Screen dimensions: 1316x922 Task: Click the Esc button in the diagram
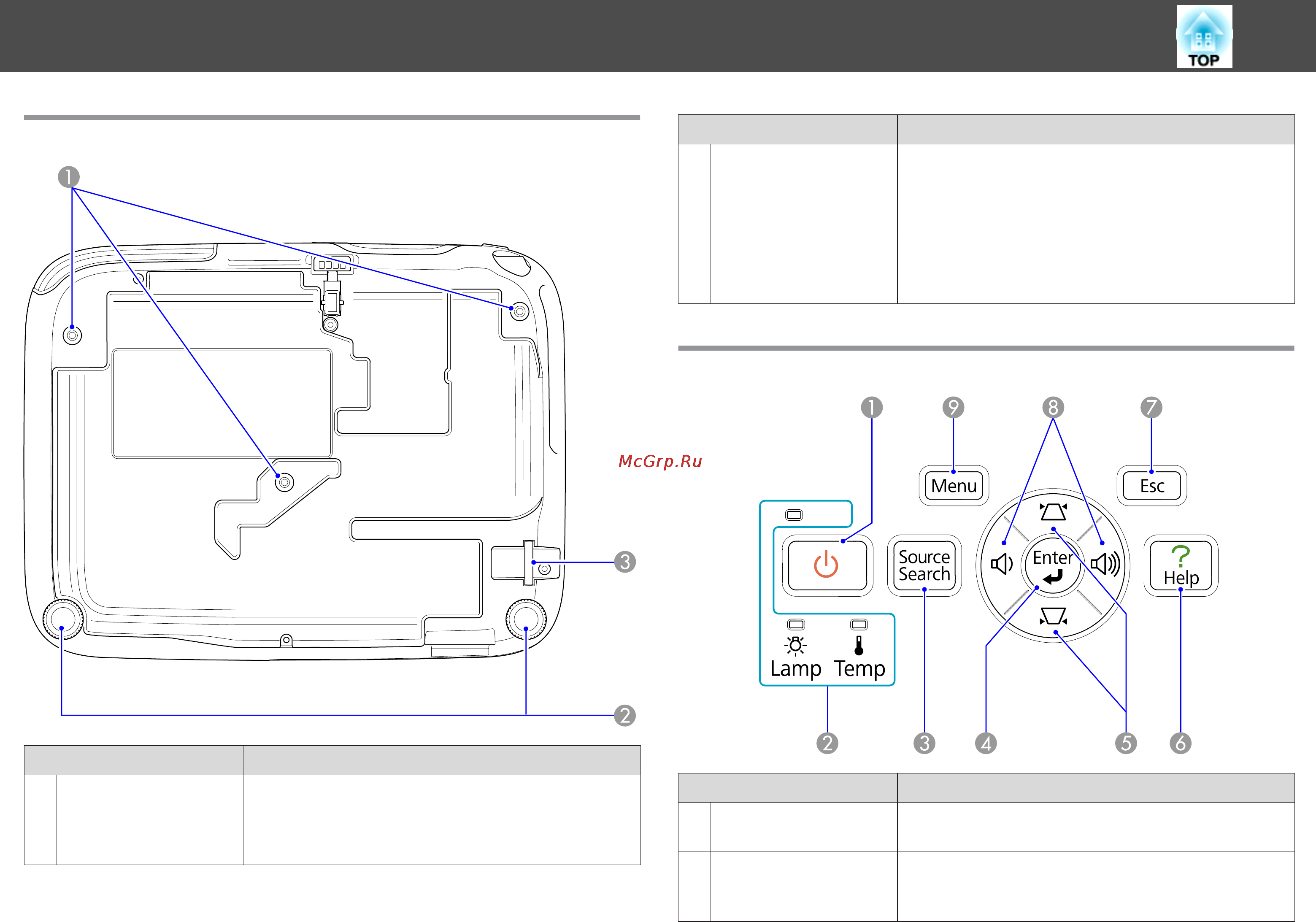click(x=1151, y=486)
